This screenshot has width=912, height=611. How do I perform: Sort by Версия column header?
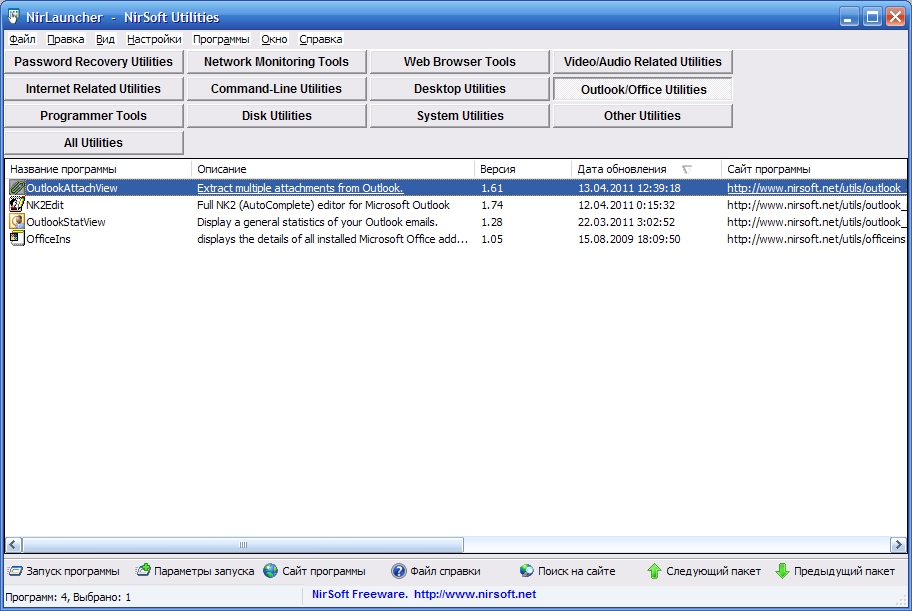523,169
